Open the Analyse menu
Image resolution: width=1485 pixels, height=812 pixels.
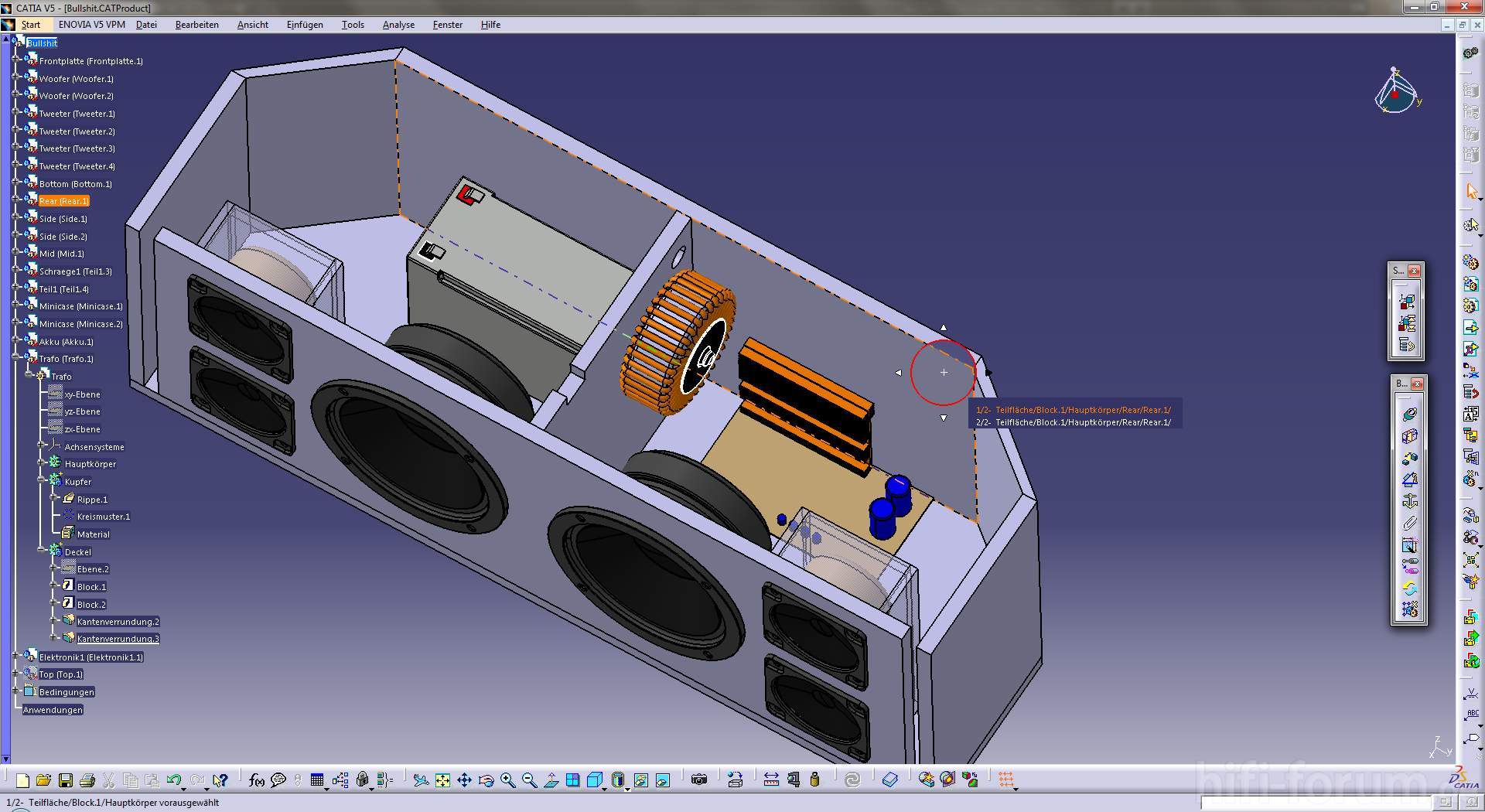pos(398,25)
